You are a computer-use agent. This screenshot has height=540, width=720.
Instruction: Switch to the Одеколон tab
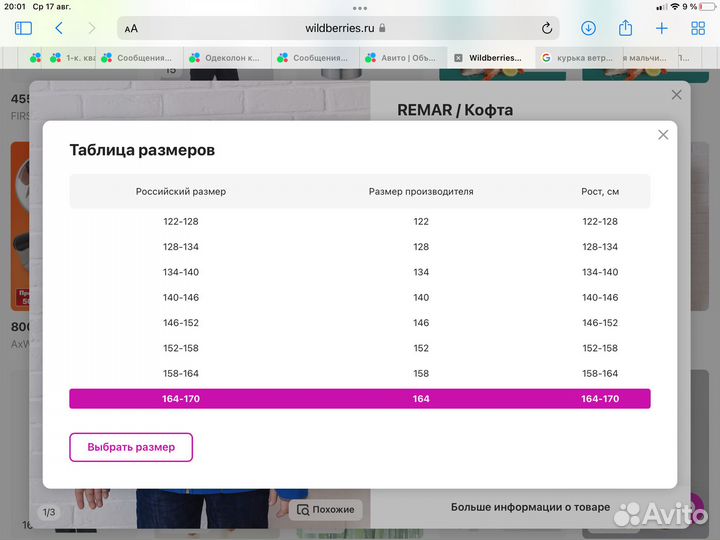(x=227, y=58)
